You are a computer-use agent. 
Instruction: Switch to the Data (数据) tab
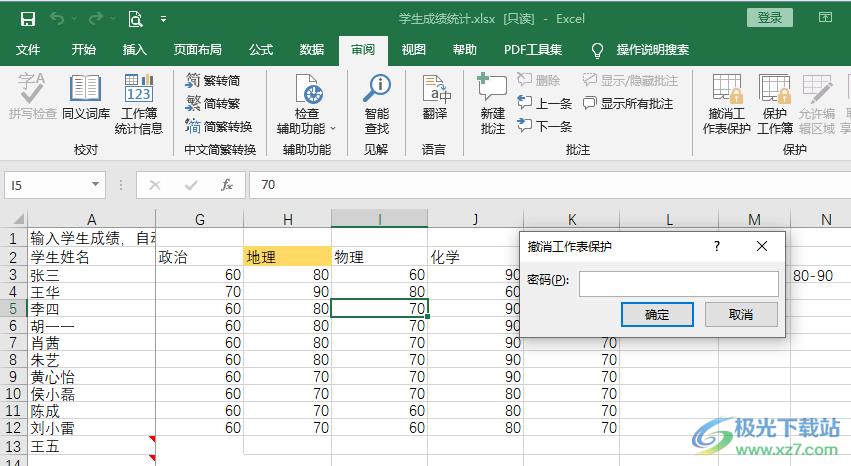(311, 50)
